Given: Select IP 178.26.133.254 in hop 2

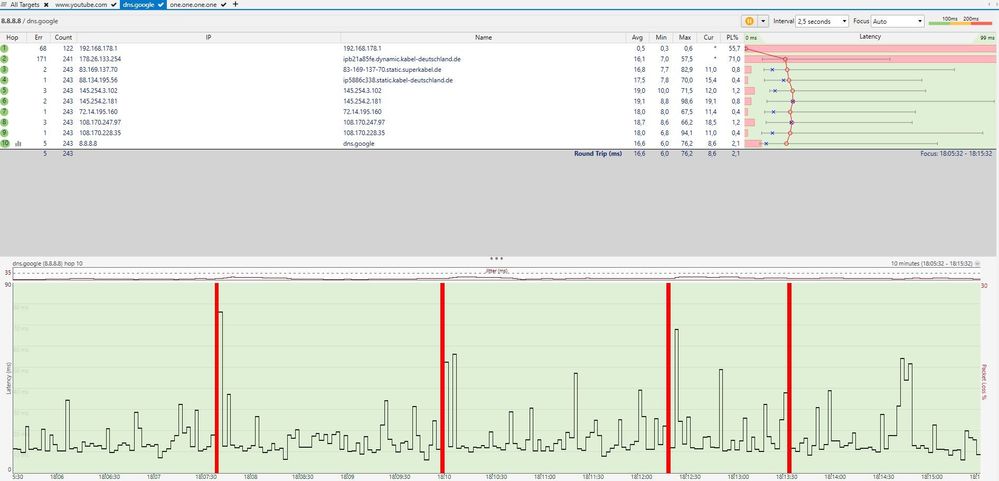Looking at the screenshot, I should (x=100, y=59).
